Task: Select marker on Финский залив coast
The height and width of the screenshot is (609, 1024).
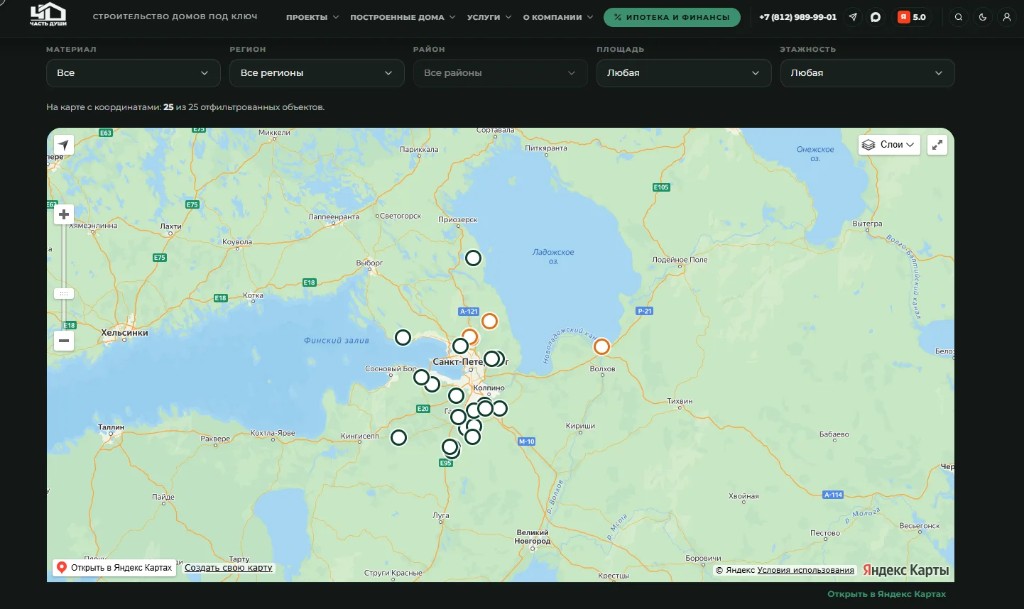Action: click(x=403, y=337)
